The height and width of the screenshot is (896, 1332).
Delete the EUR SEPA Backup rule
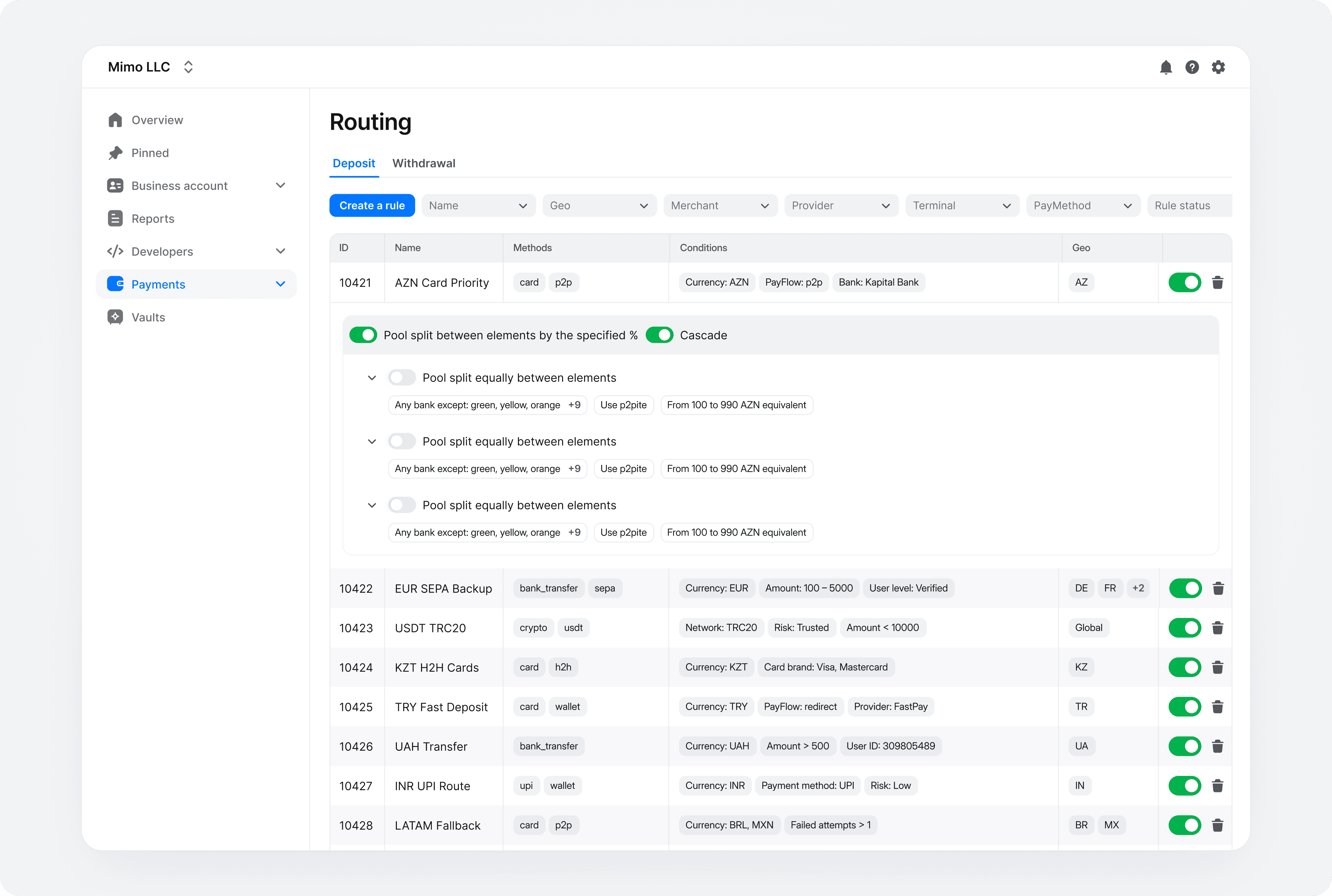(x=1218, y=588)
